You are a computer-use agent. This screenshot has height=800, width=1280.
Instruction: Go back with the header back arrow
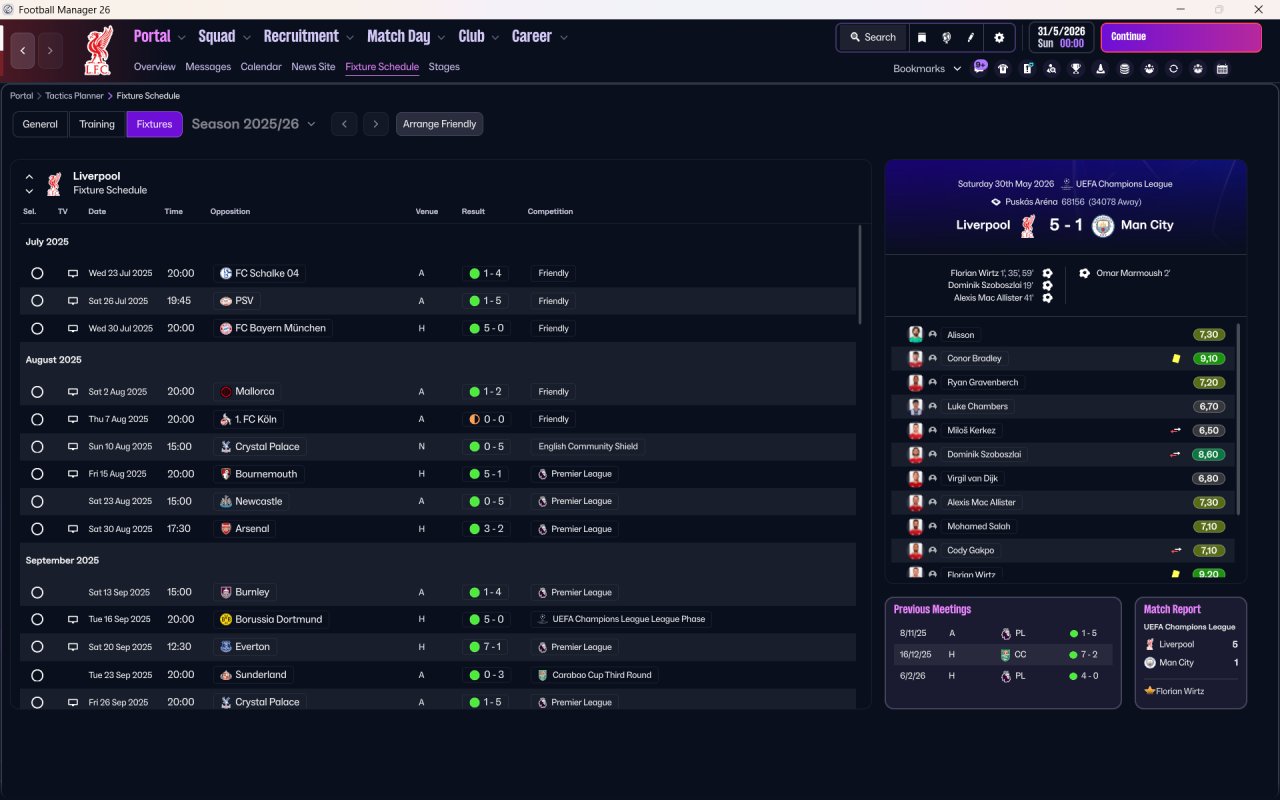tap(23, 51)
